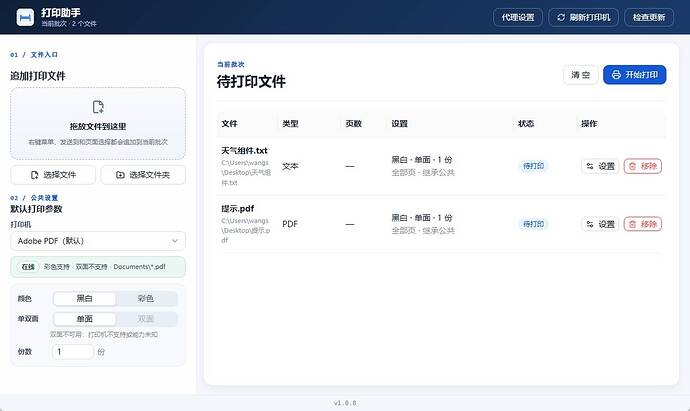
Task: Select 黑白 color mode
Action: pos(84,298)
